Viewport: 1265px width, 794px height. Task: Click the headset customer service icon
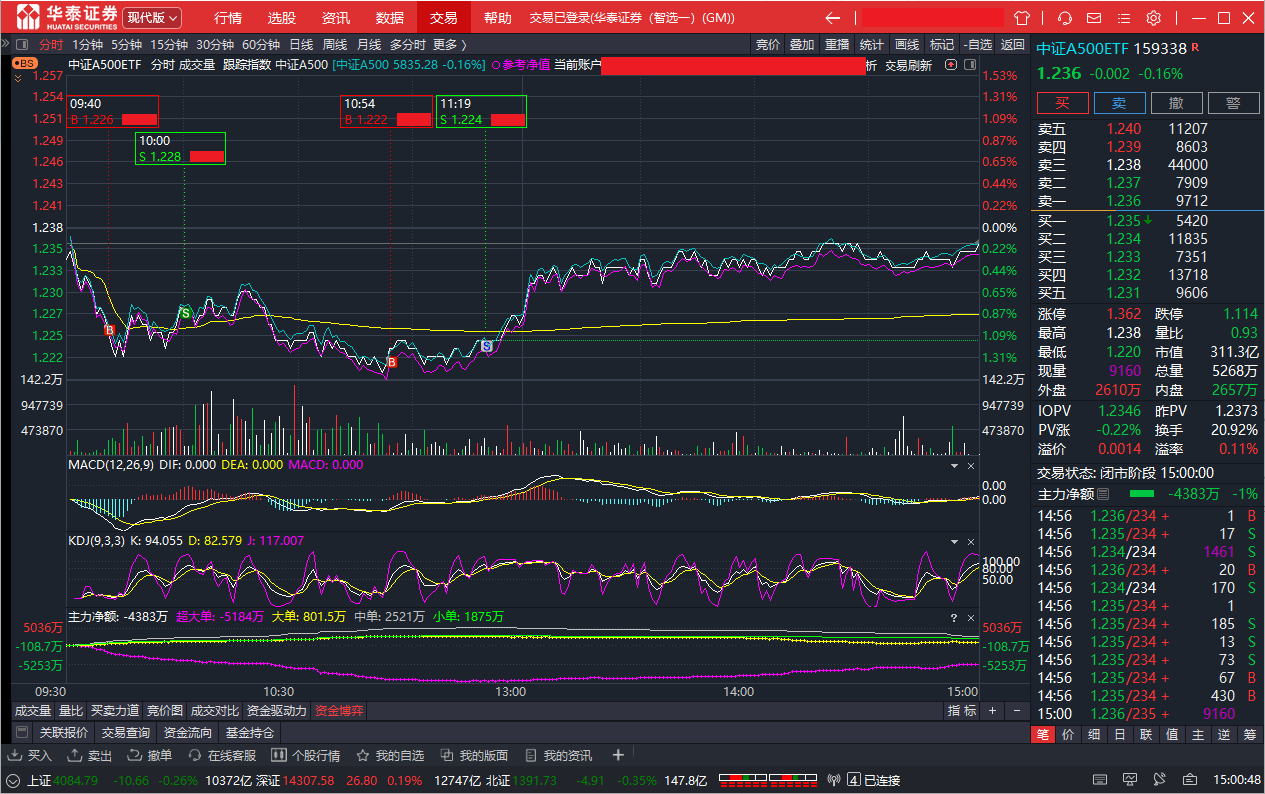point(1065,18)
